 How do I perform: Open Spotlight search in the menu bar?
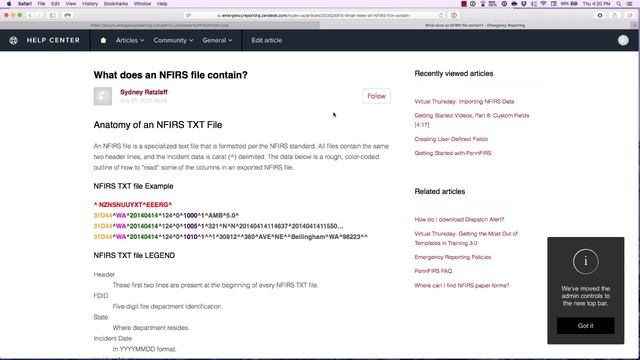pos(618,4)
